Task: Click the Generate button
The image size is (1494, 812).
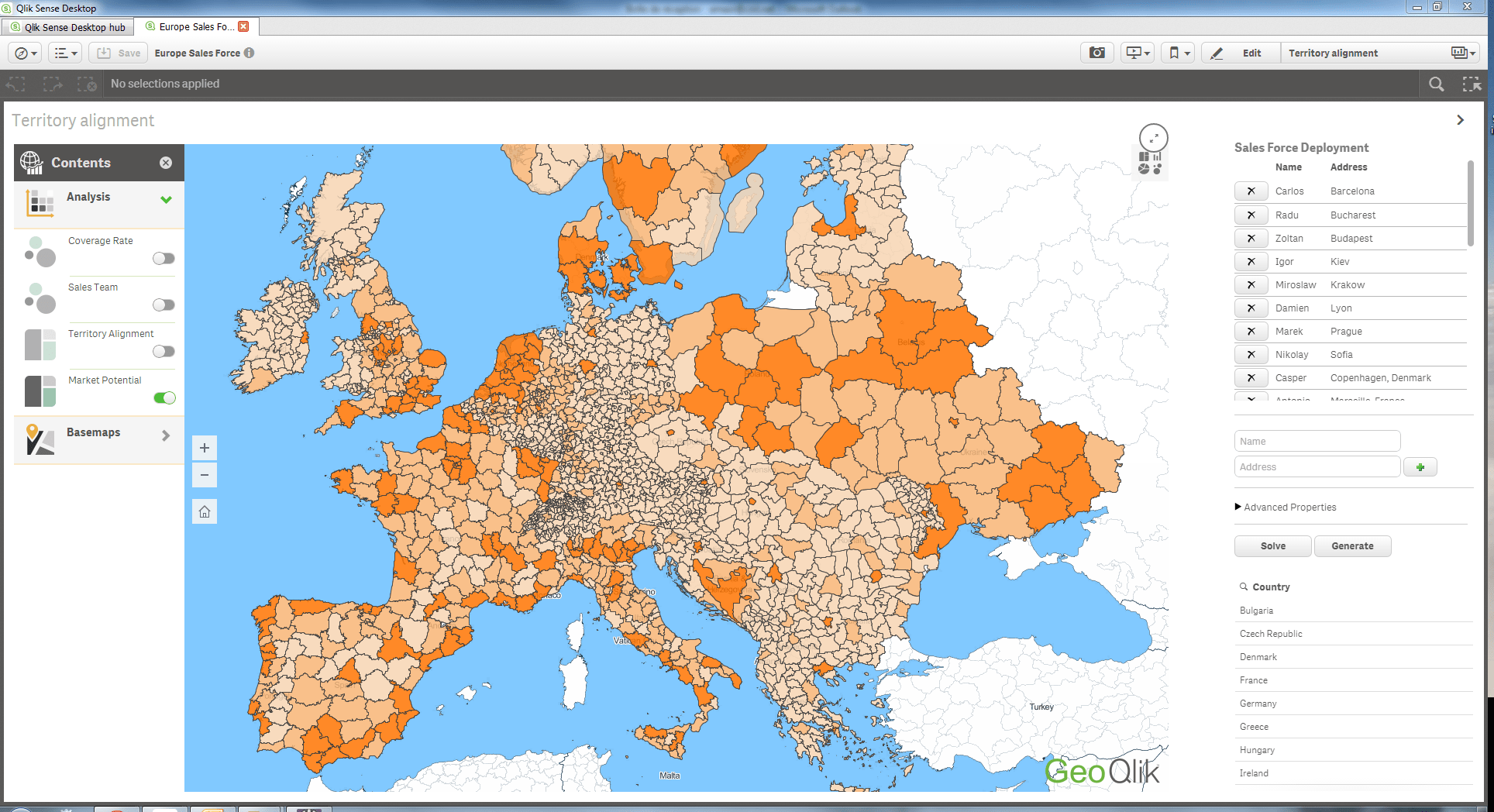Action: point(1352,545)
